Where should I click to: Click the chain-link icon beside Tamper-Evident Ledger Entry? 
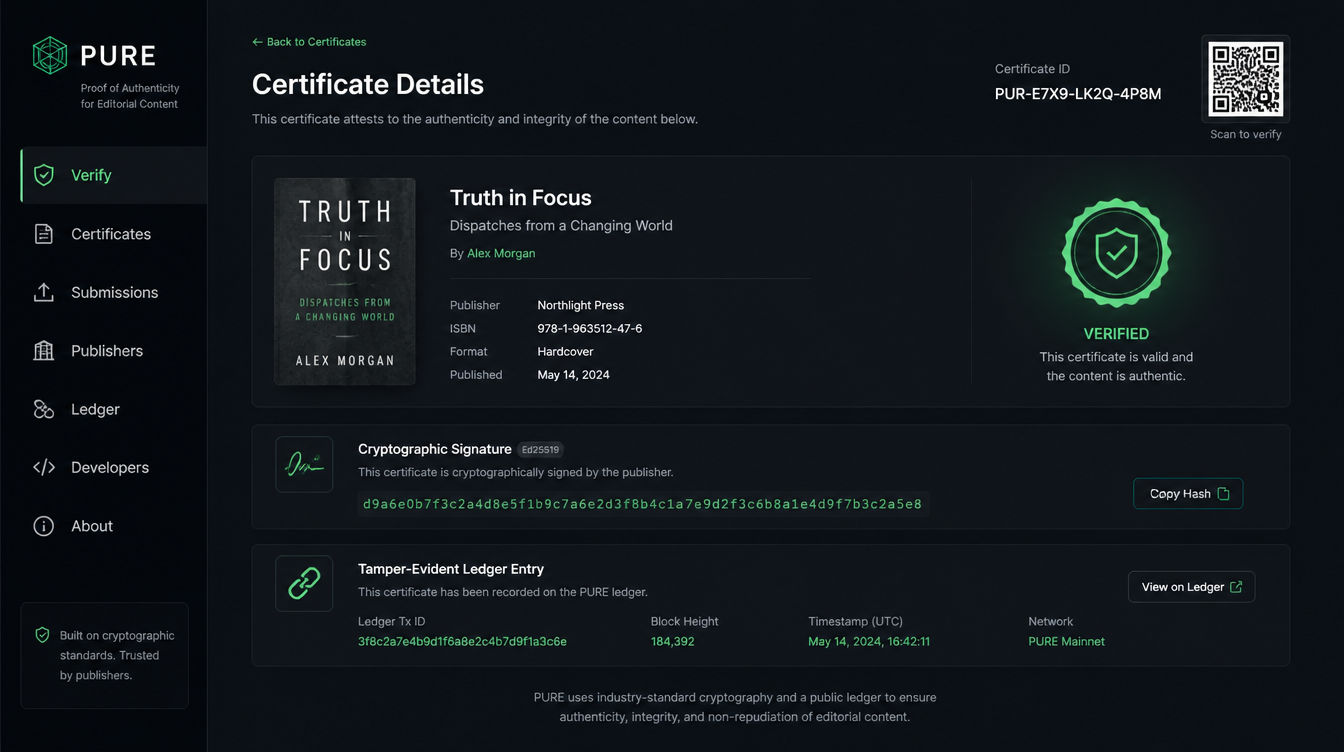[x=304, y=583]
